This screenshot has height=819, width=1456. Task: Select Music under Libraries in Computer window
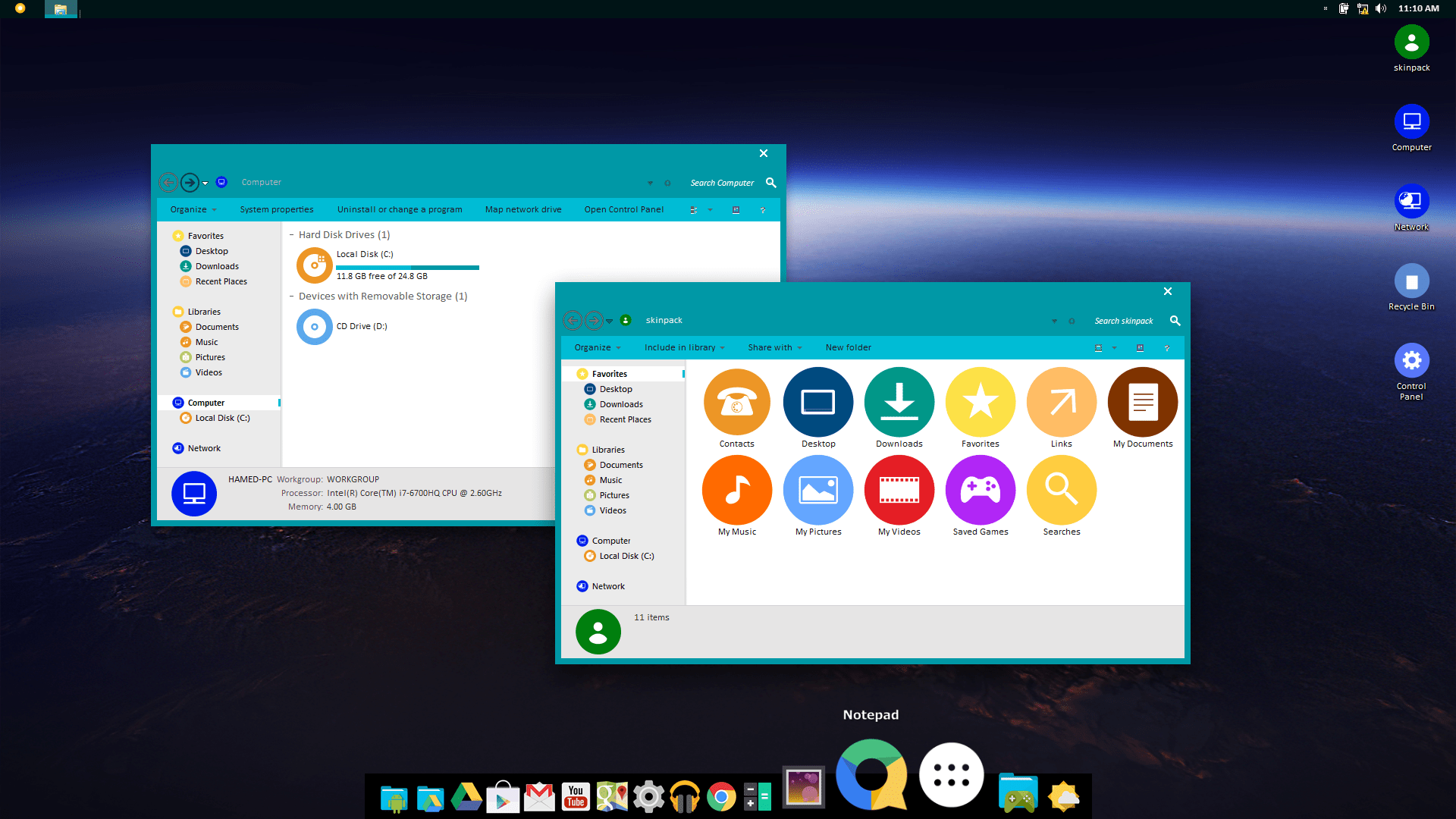[x=206, y=342]
